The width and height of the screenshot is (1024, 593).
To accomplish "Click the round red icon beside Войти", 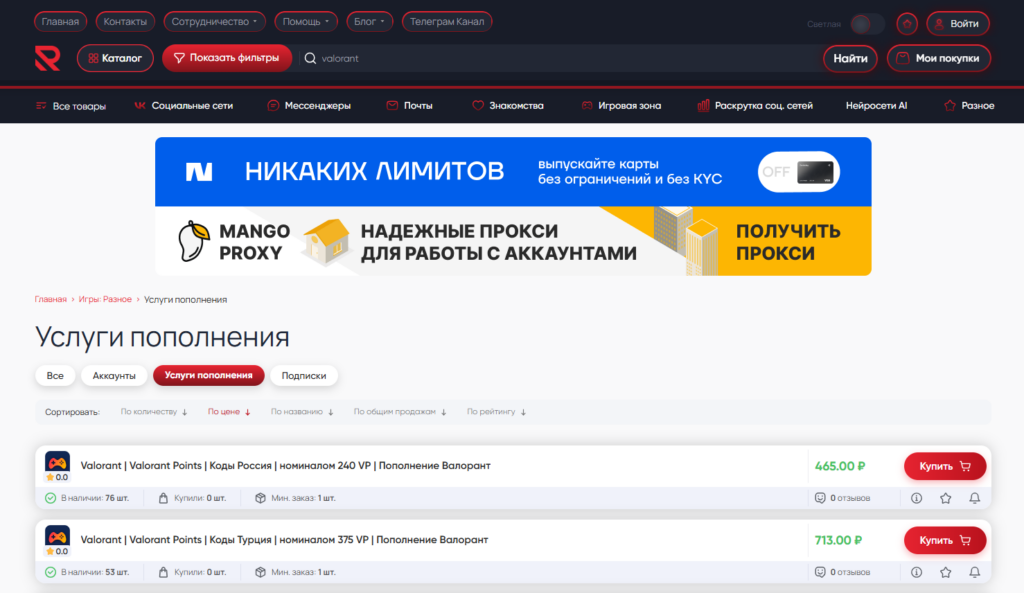I will coord(906,24).
